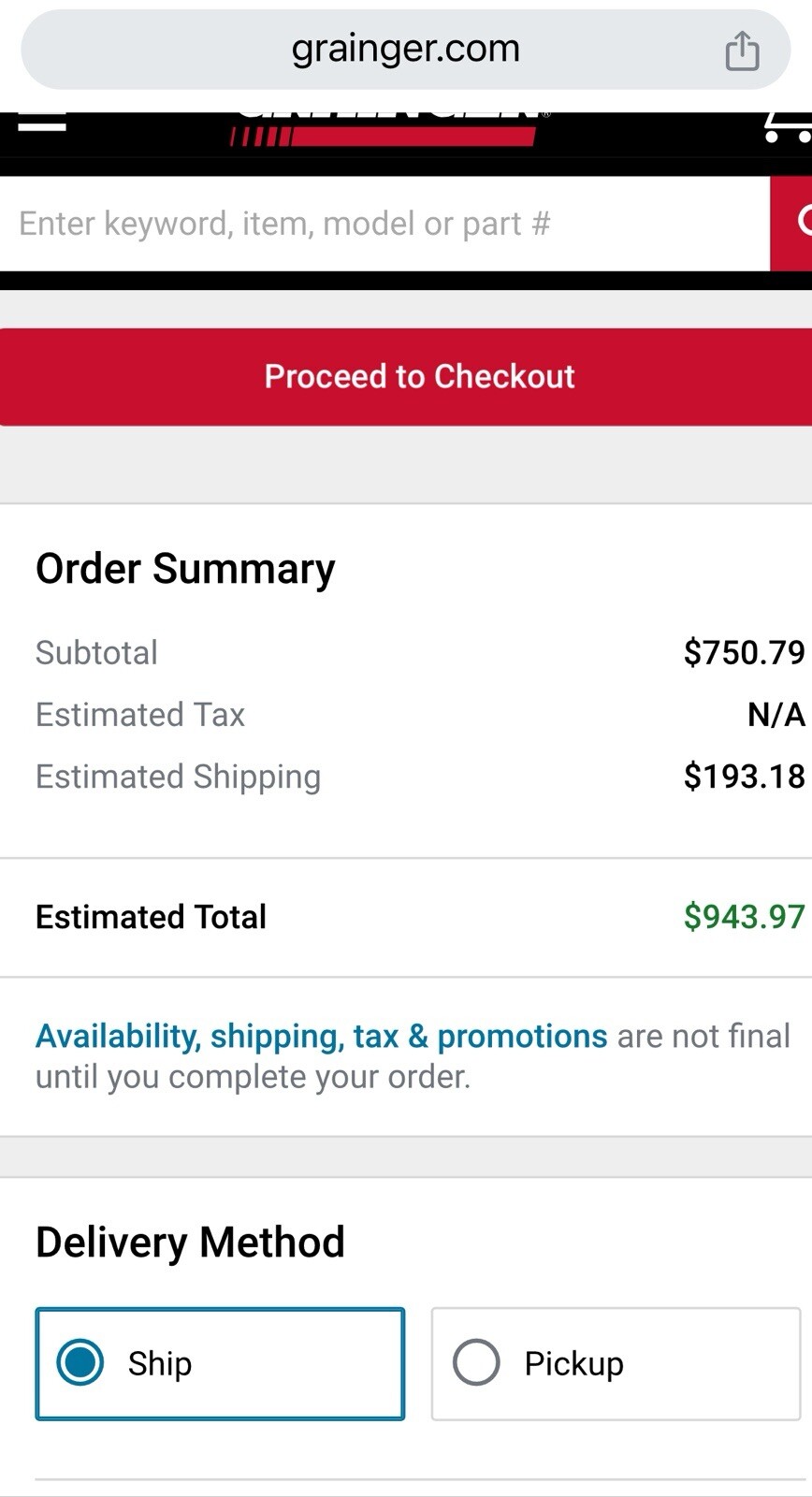Click the green $943.97 estimated total
Viewport: 812px width, 1497px height.
coord(744,917)
